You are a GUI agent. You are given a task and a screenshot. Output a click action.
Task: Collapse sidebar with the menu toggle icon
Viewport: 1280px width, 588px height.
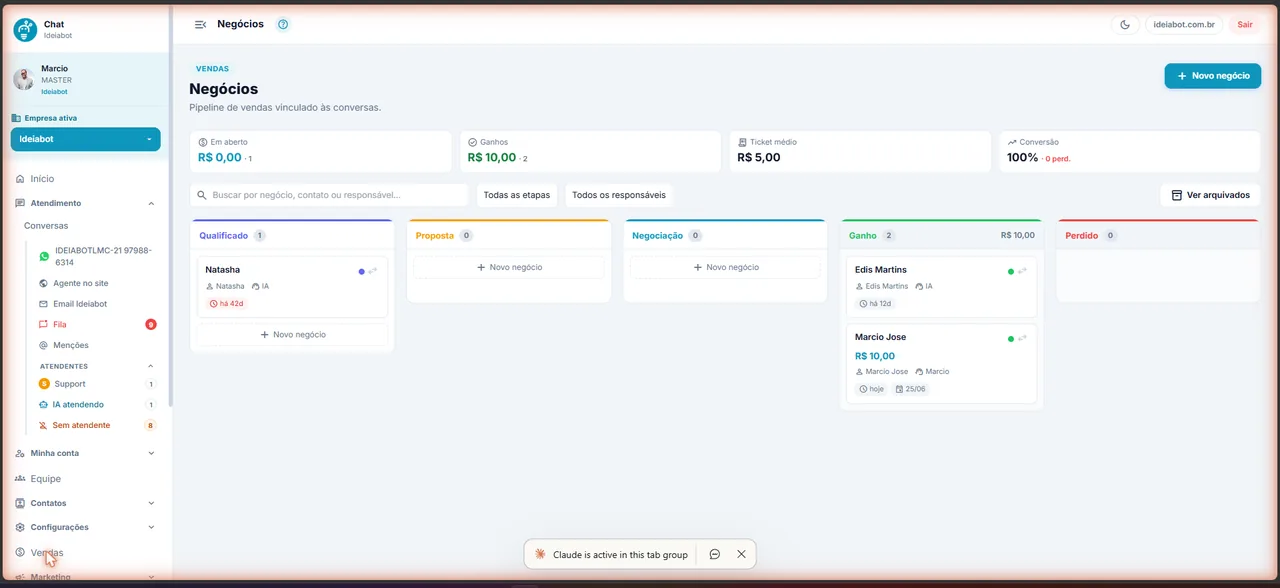201,24
